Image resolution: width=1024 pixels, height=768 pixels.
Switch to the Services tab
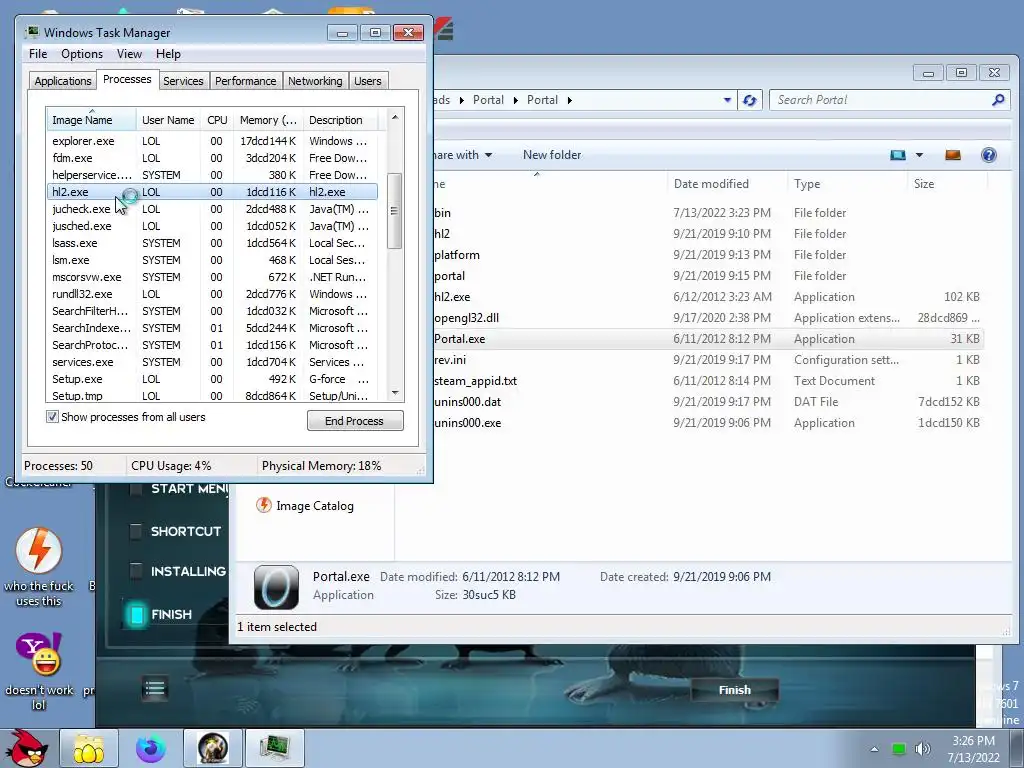(x=183, y=81)
